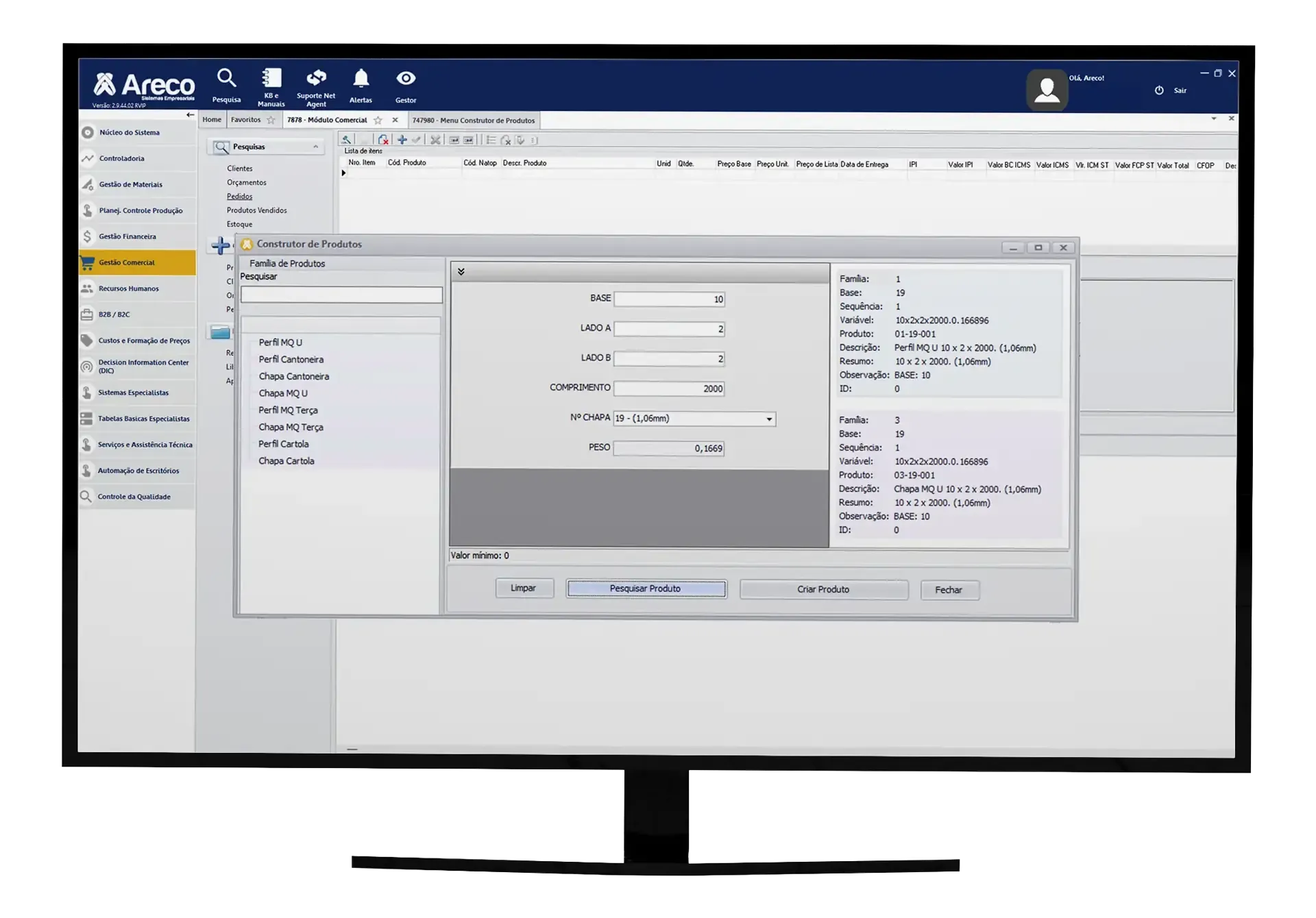Favorite the 7878 Módulo Comercial tab star
1316x918 pixels.
coord(378,120)
